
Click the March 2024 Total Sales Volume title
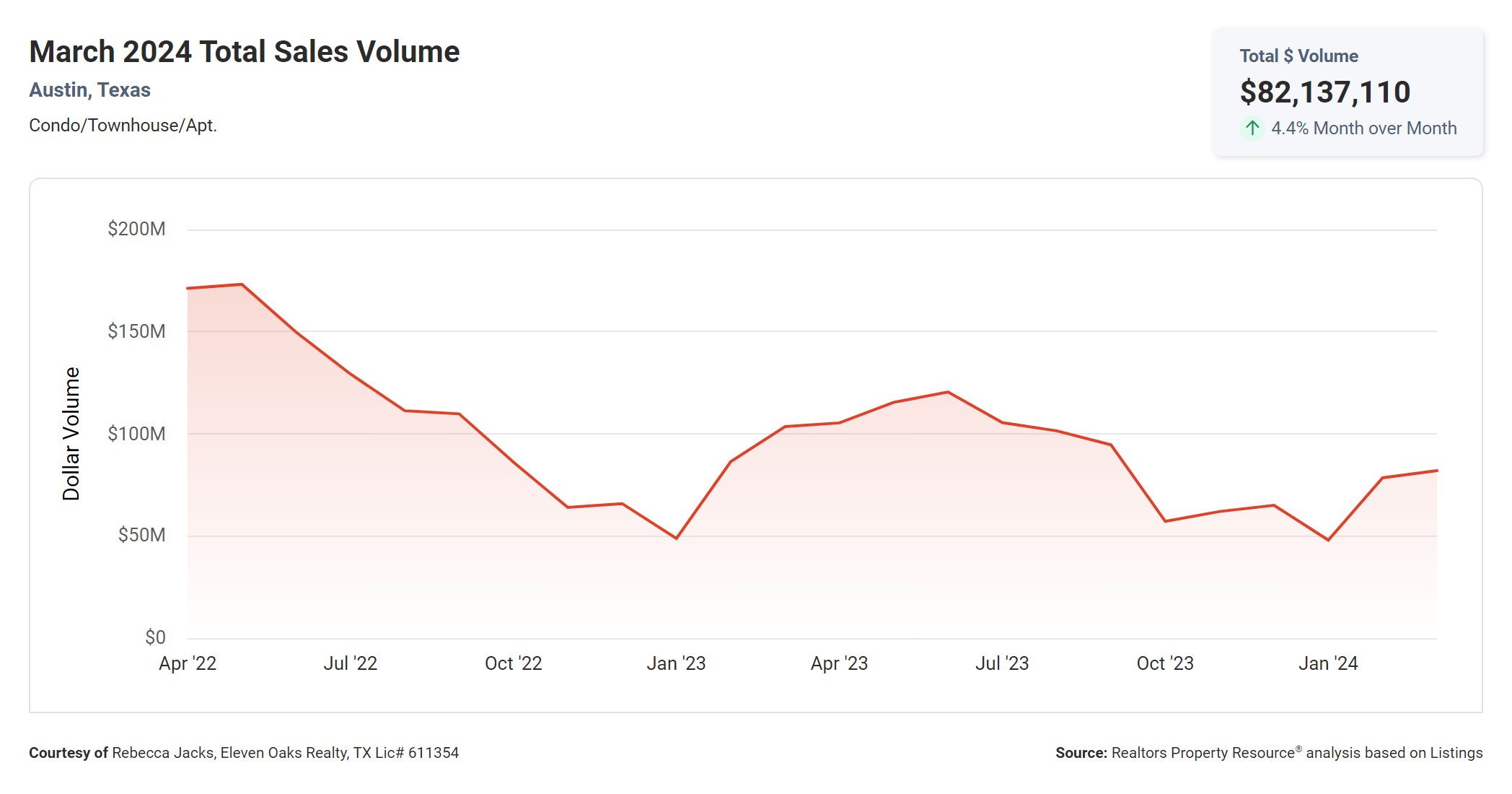point(244,52)
